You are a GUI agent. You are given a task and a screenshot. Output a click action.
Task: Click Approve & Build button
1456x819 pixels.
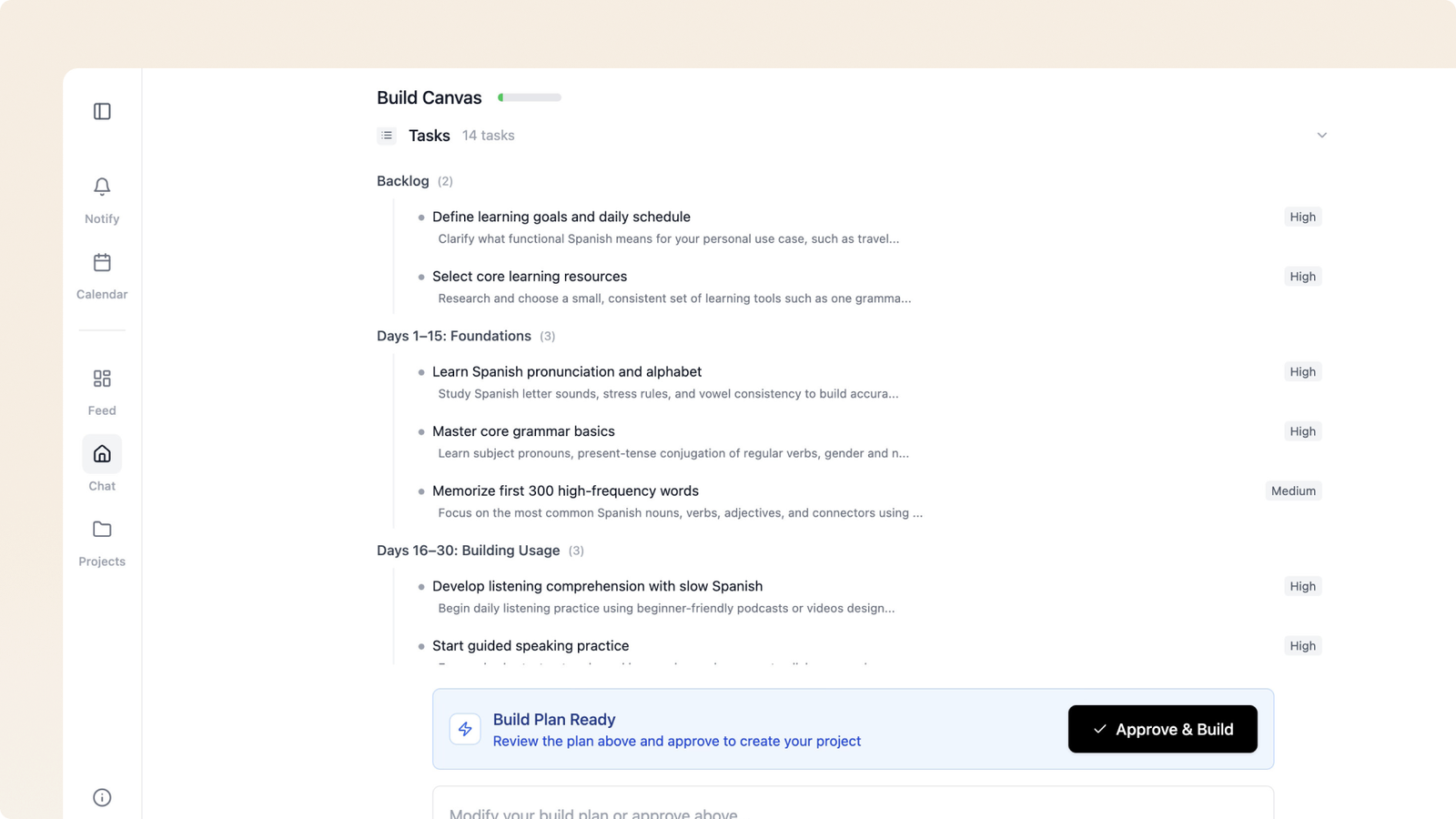(x=1162, y=729)
